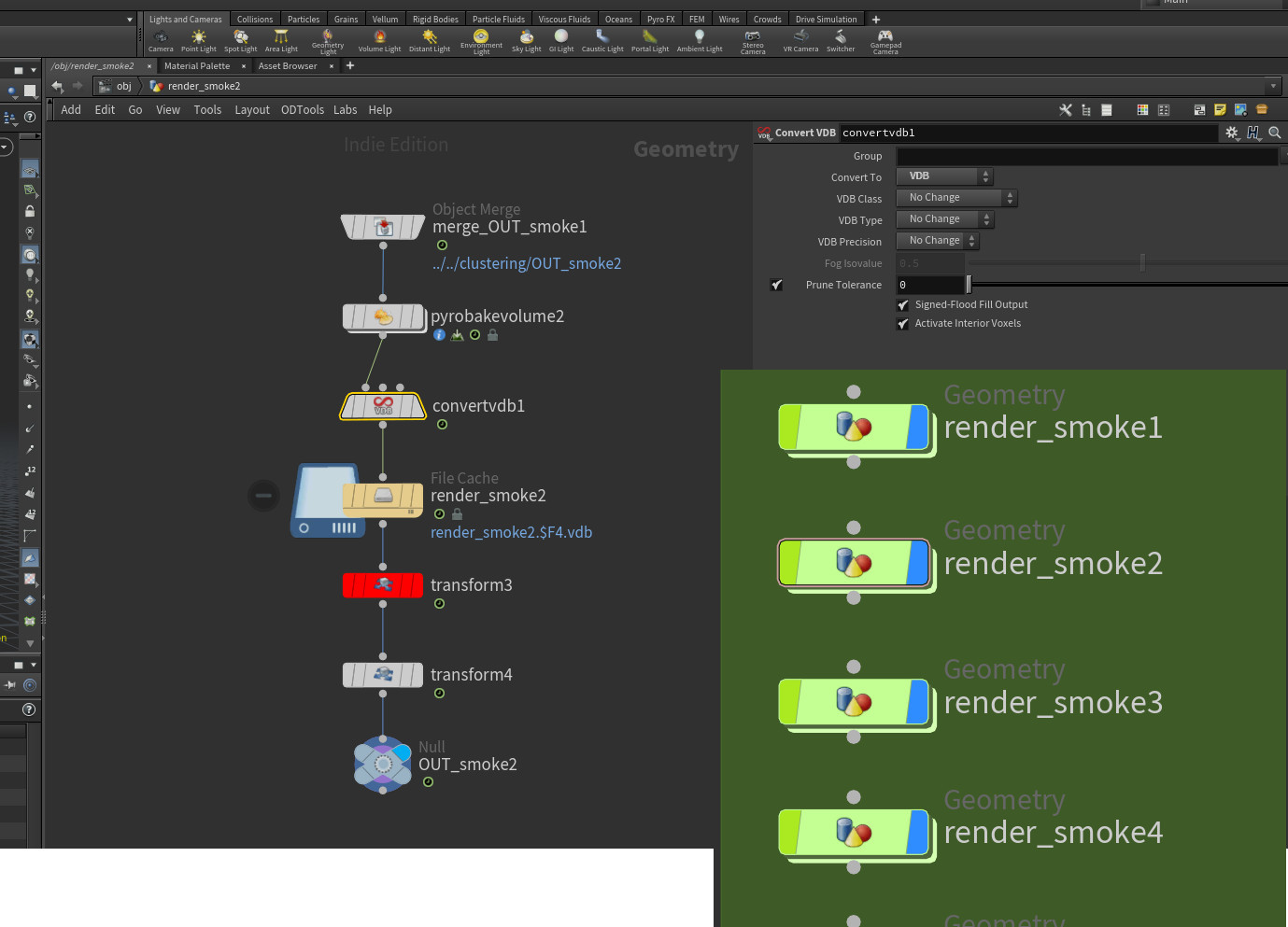Open the network Help menu
The height and width of the screenshot is (927, 1288).
coord(380,110)
